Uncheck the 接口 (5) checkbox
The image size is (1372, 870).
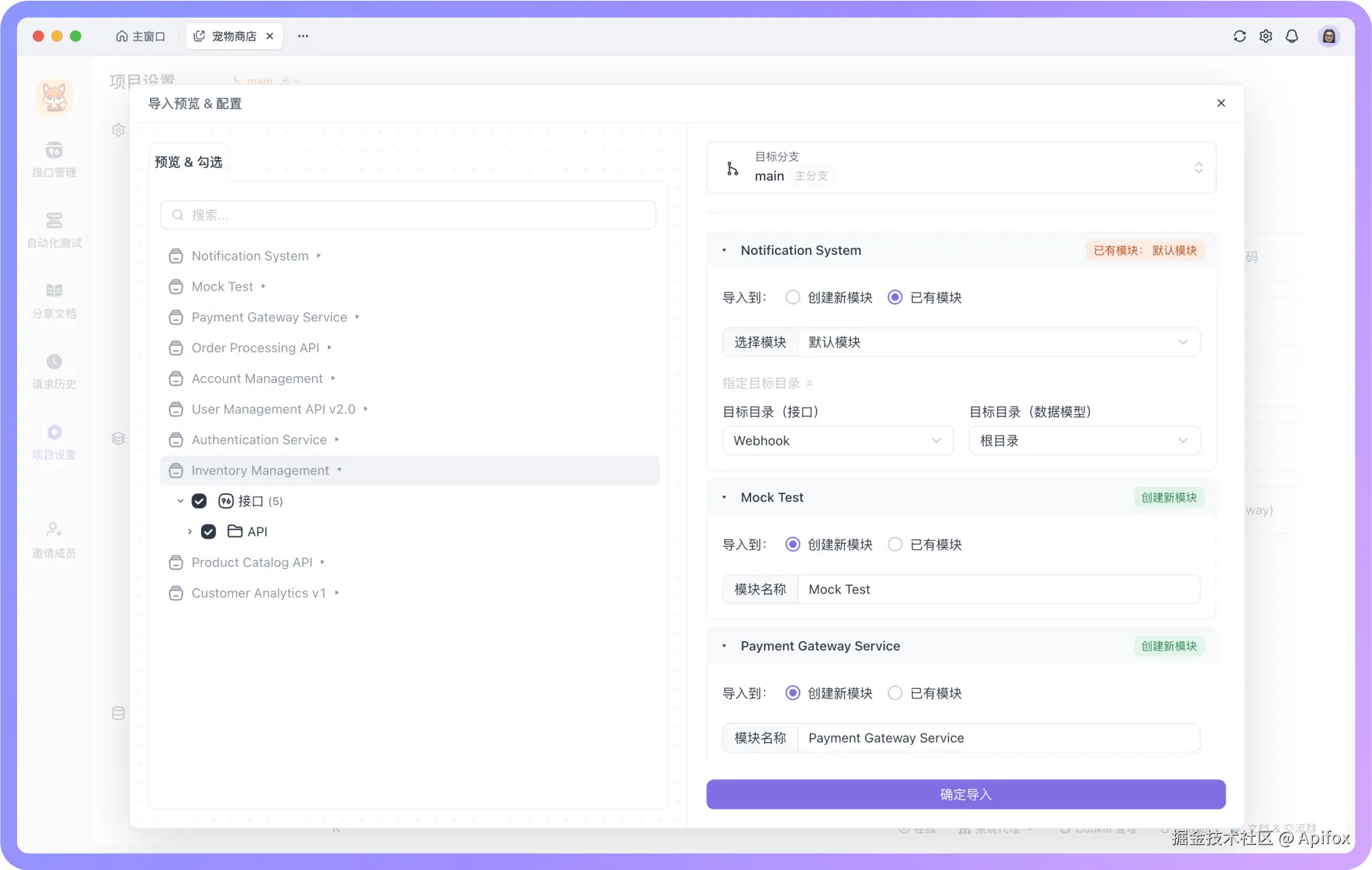[199, 501]
